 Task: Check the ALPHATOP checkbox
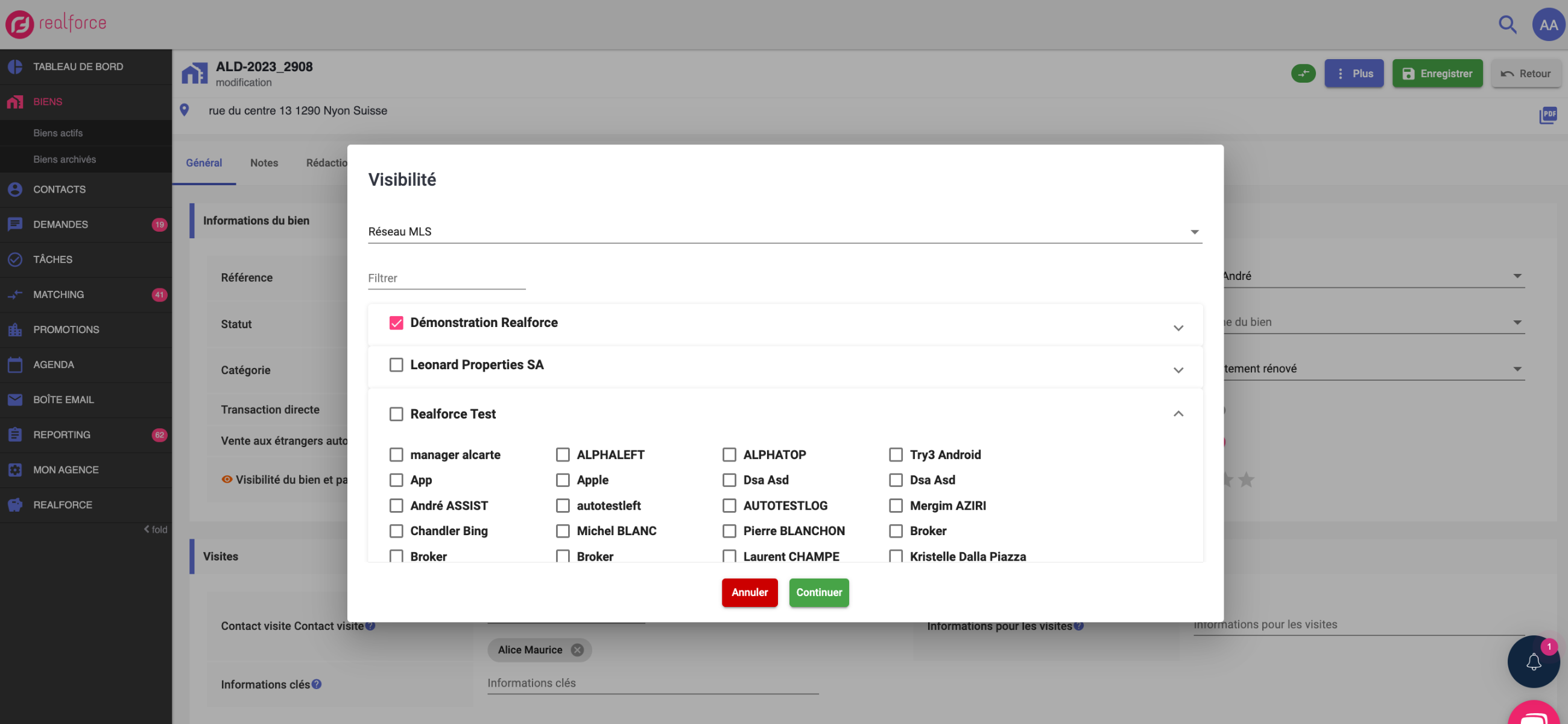point(729,455)
